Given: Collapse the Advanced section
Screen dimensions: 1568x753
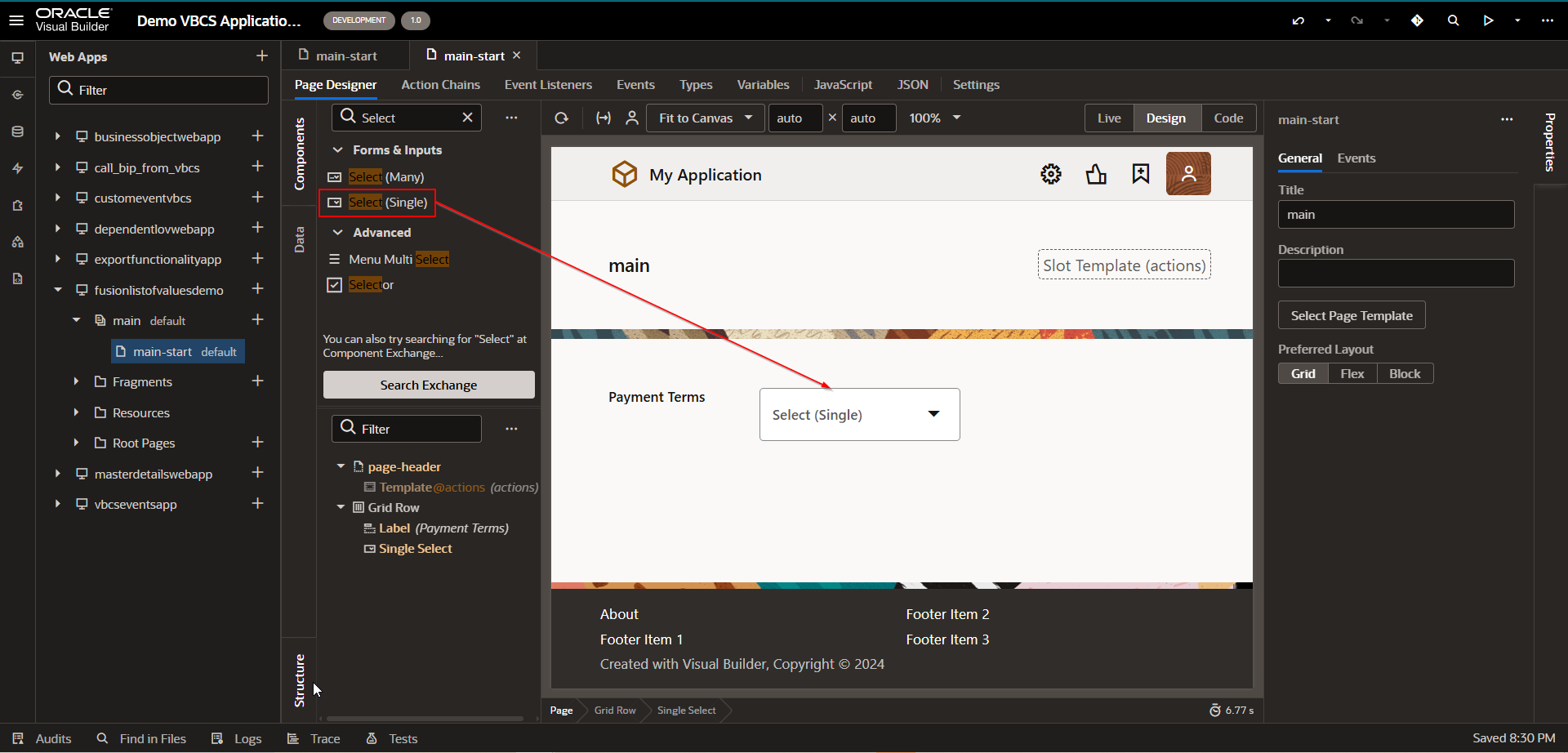Looking at the screenshot, I should [x=337, y=233].
